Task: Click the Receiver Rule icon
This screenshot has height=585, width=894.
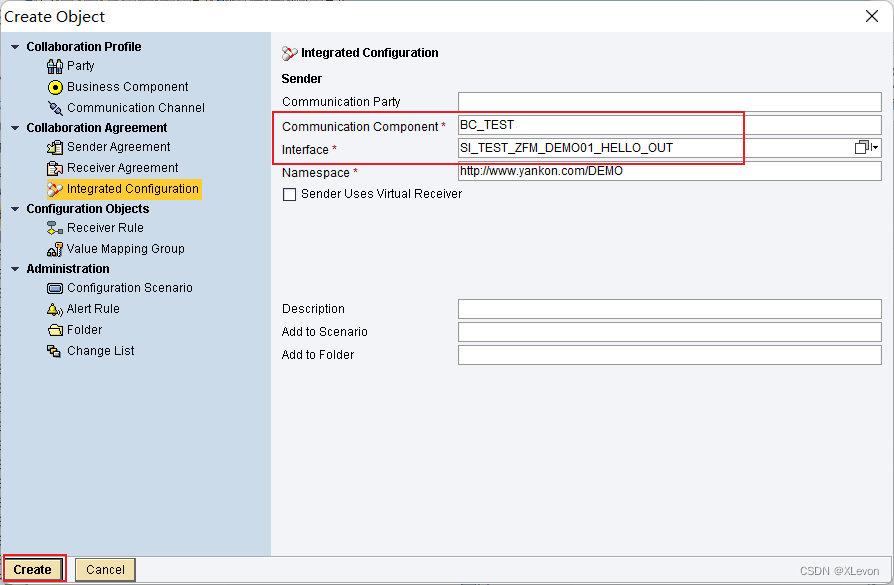Action: pyautogui.click(x=55, y=228)
